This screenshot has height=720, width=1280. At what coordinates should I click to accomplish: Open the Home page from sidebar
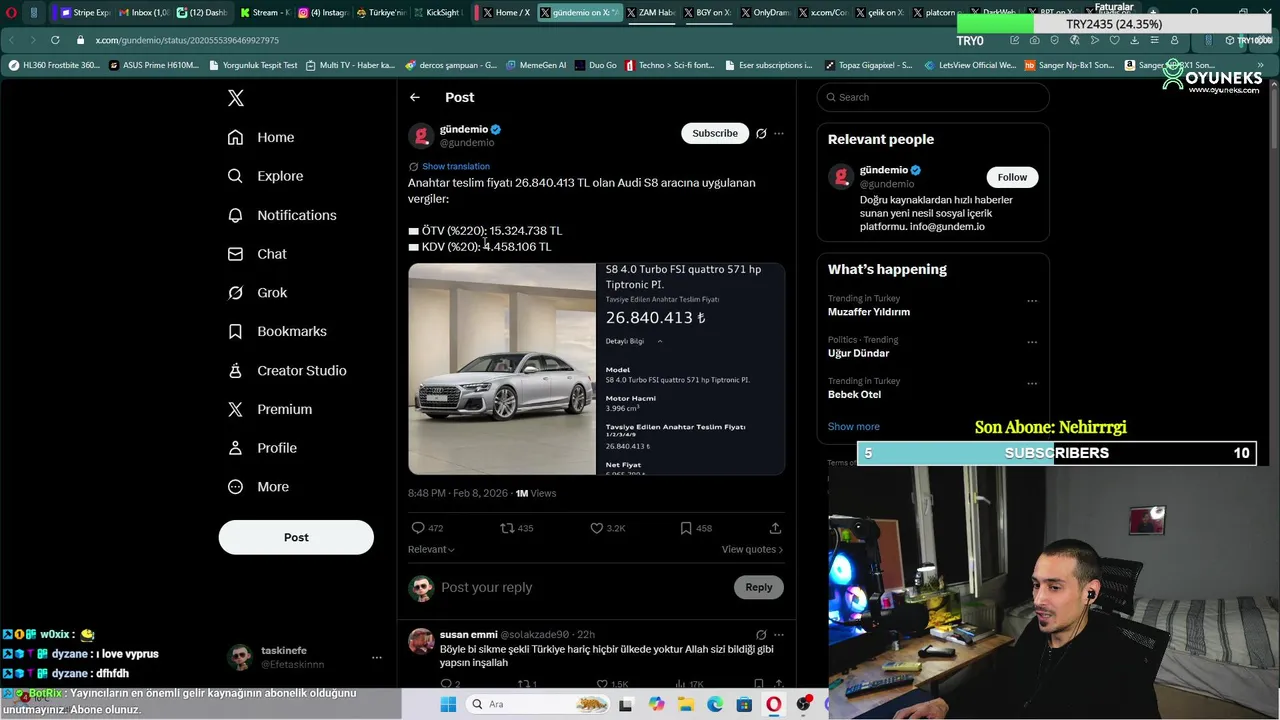pos(261,137)
